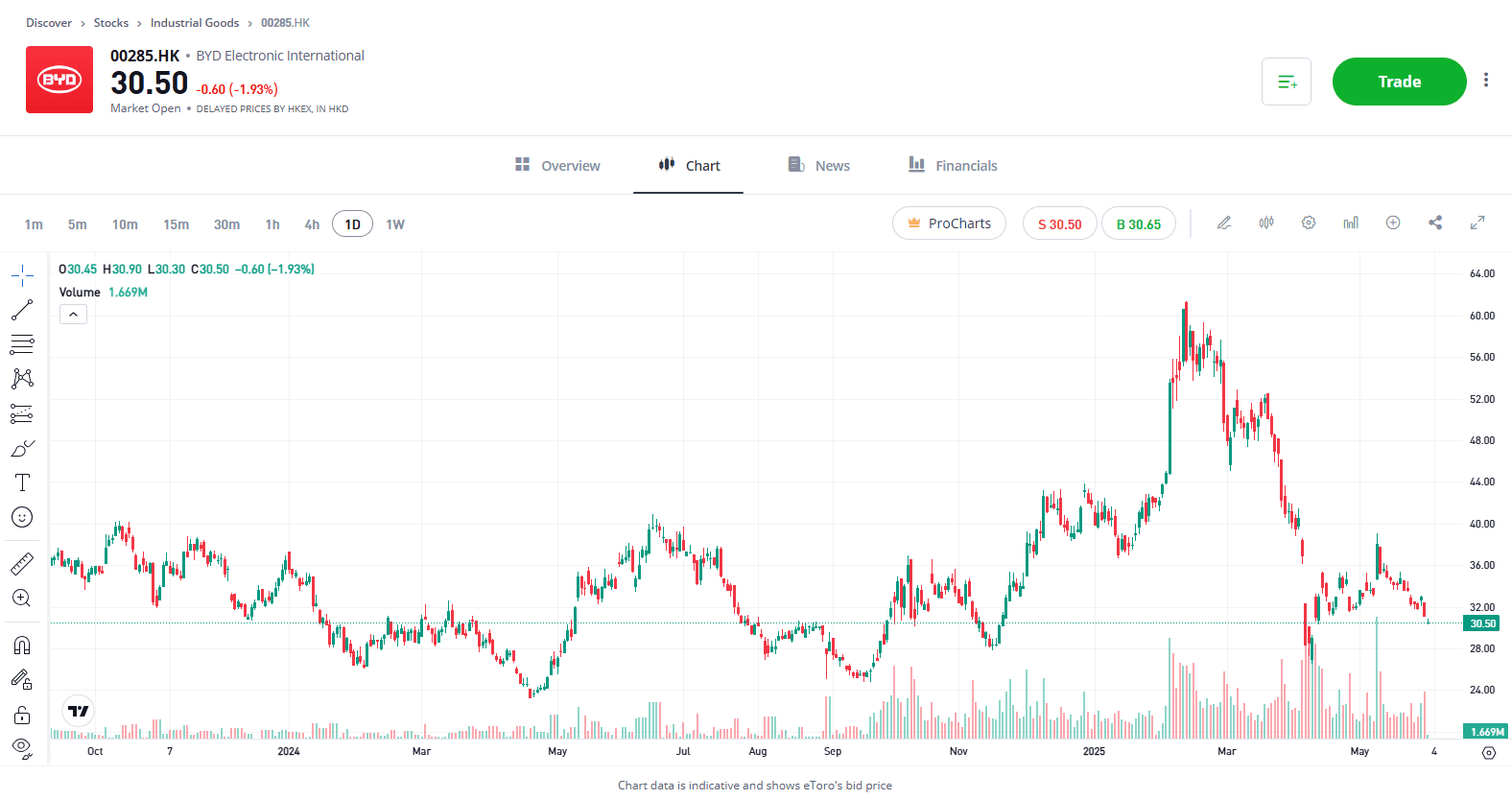This screenshot has height=799, width=1512.
Task: Toggle lock all drawing tools
Action: click(22, 715)
